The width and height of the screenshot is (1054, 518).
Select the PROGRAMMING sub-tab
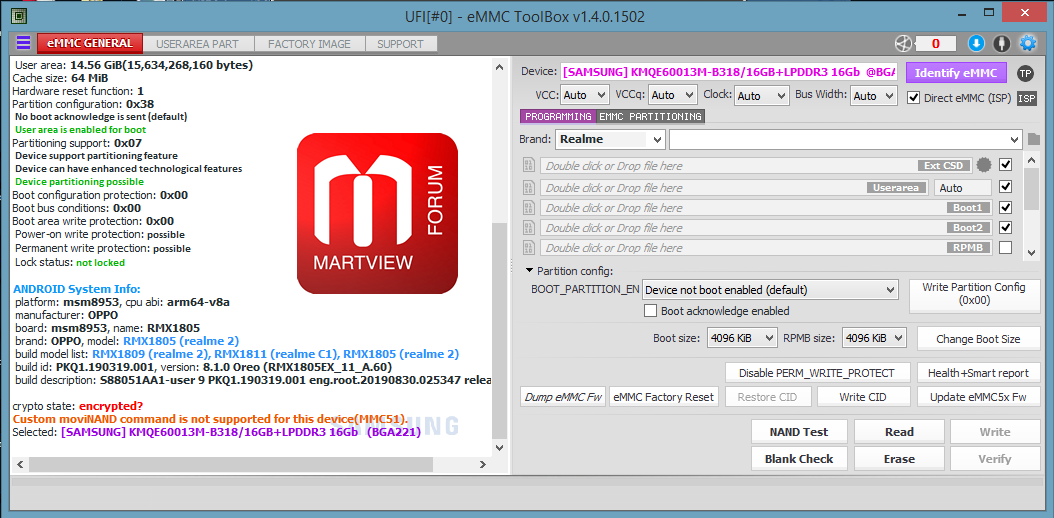tap(558, 116)
